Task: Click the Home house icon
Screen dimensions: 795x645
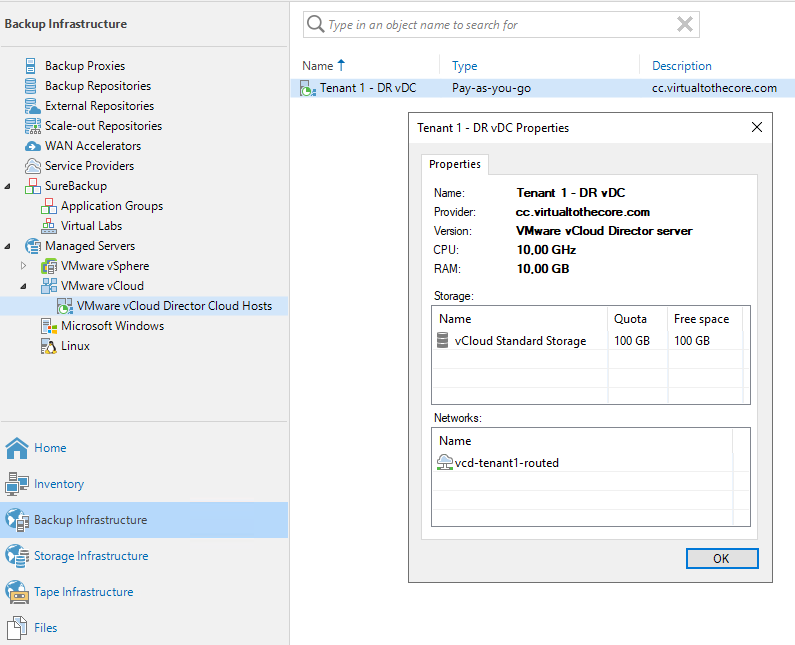Action: 17,448
